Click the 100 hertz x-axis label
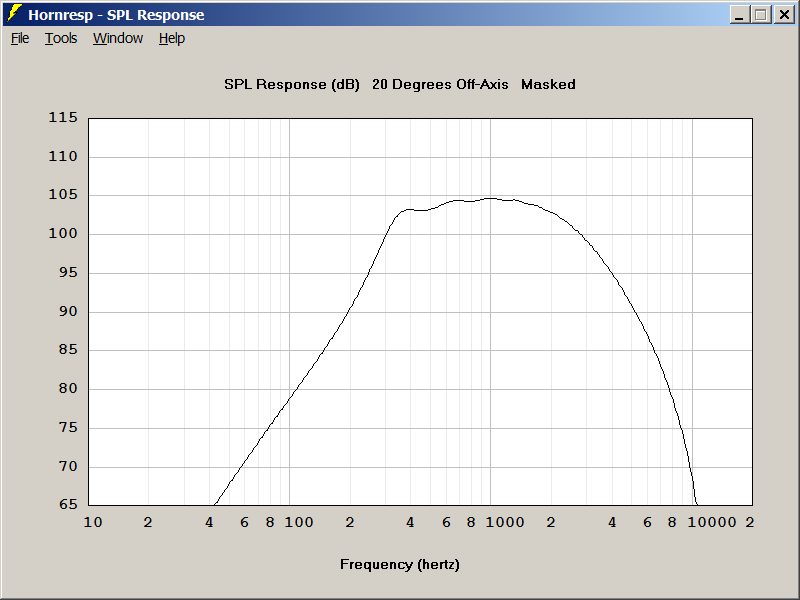Viewport: 800px width, 600px height. tap(299, 522)
